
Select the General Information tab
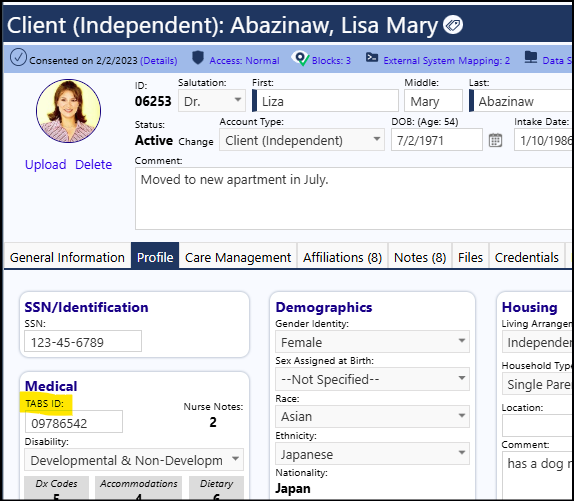(67, 257)
